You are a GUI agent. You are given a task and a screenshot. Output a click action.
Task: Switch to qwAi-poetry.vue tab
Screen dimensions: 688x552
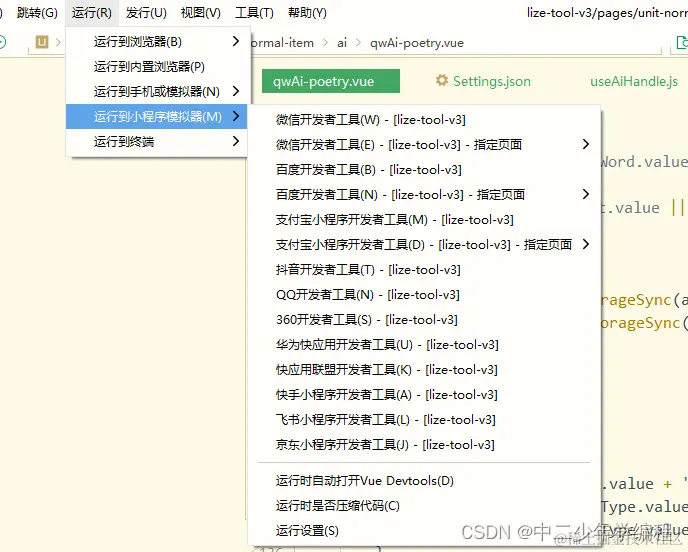(x=331, y=81)
